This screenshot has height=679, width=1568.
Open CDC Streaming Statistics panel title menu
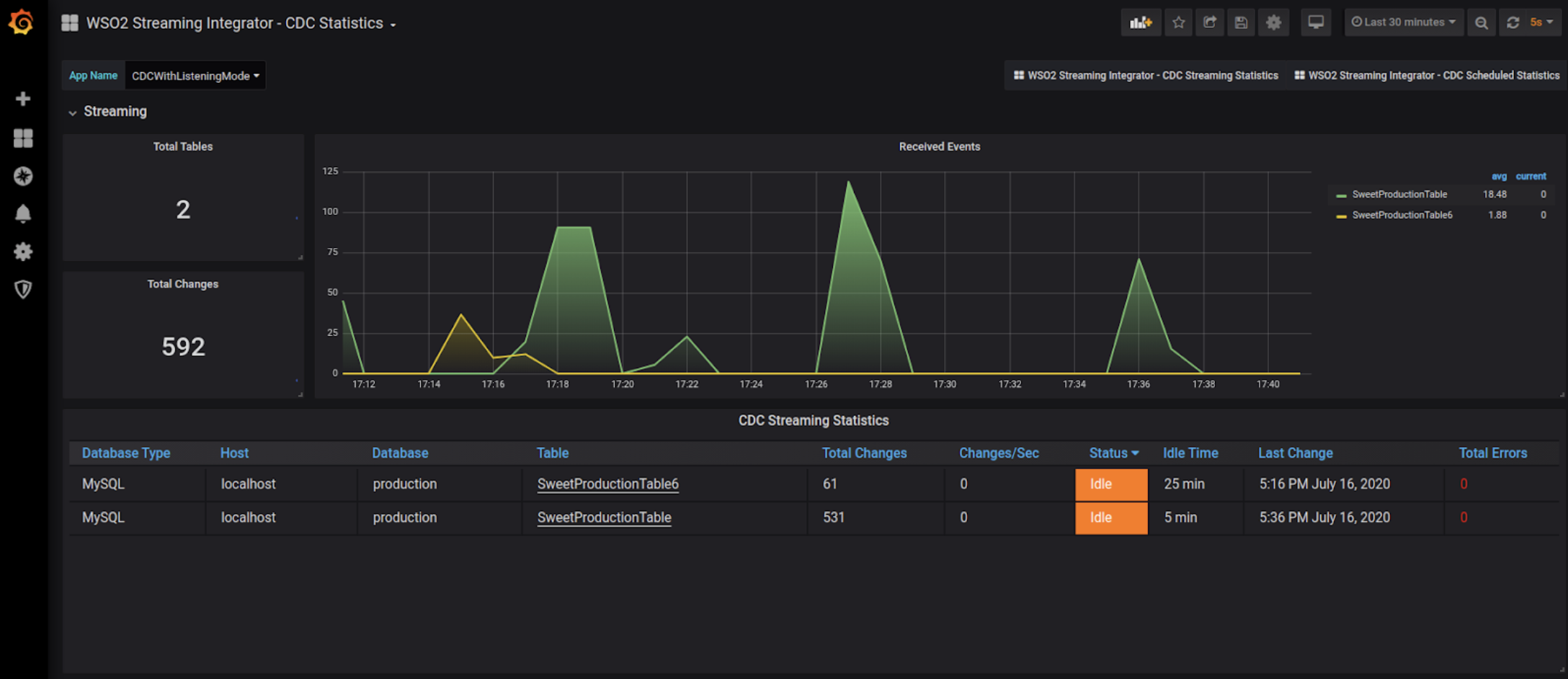tap(814, 420)
